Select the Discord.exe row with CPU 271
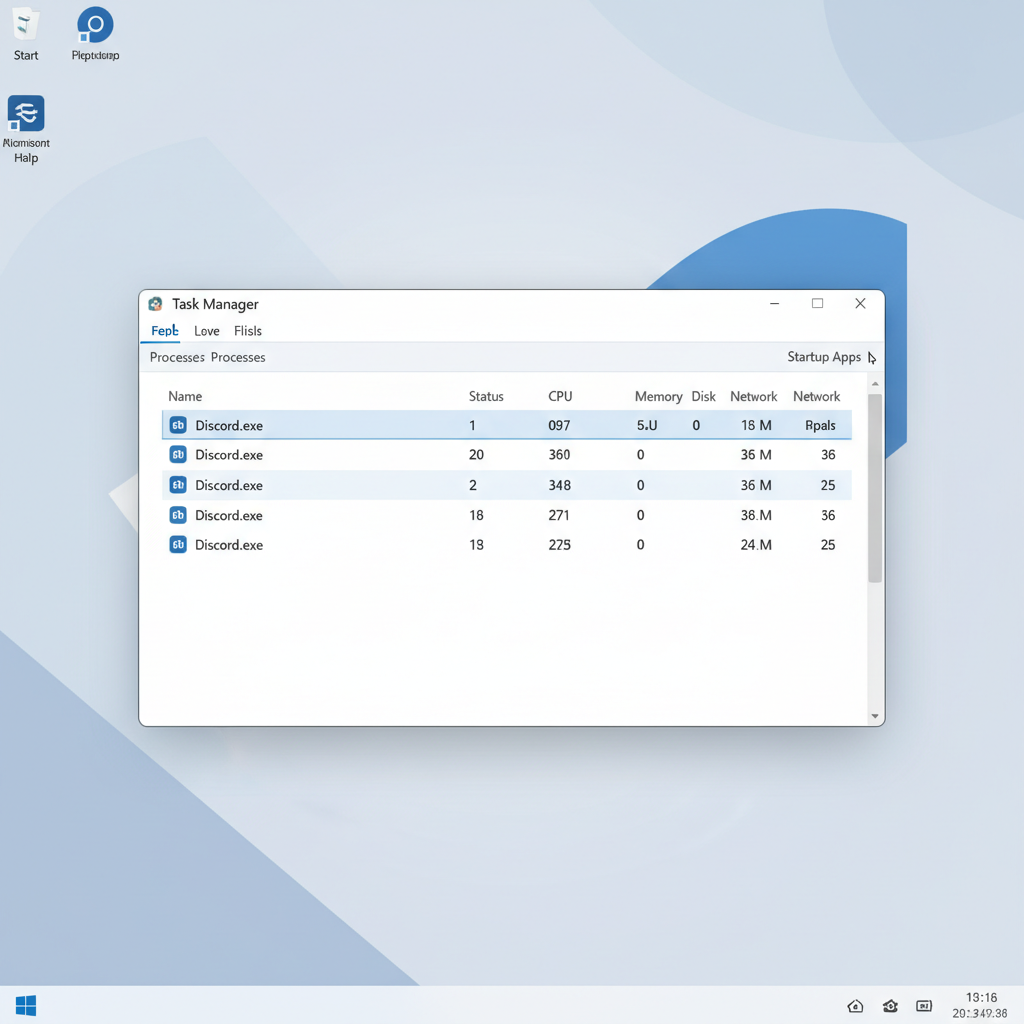 pyautogui.click(x=507, y=515)
